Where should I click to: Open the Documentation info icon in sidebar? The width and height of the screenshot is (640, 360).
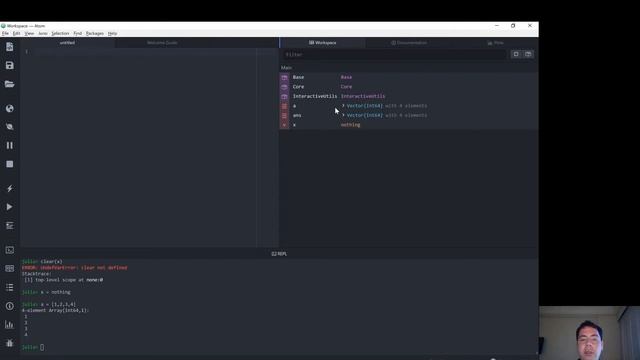pyautogui.click(x=9, y=306)
